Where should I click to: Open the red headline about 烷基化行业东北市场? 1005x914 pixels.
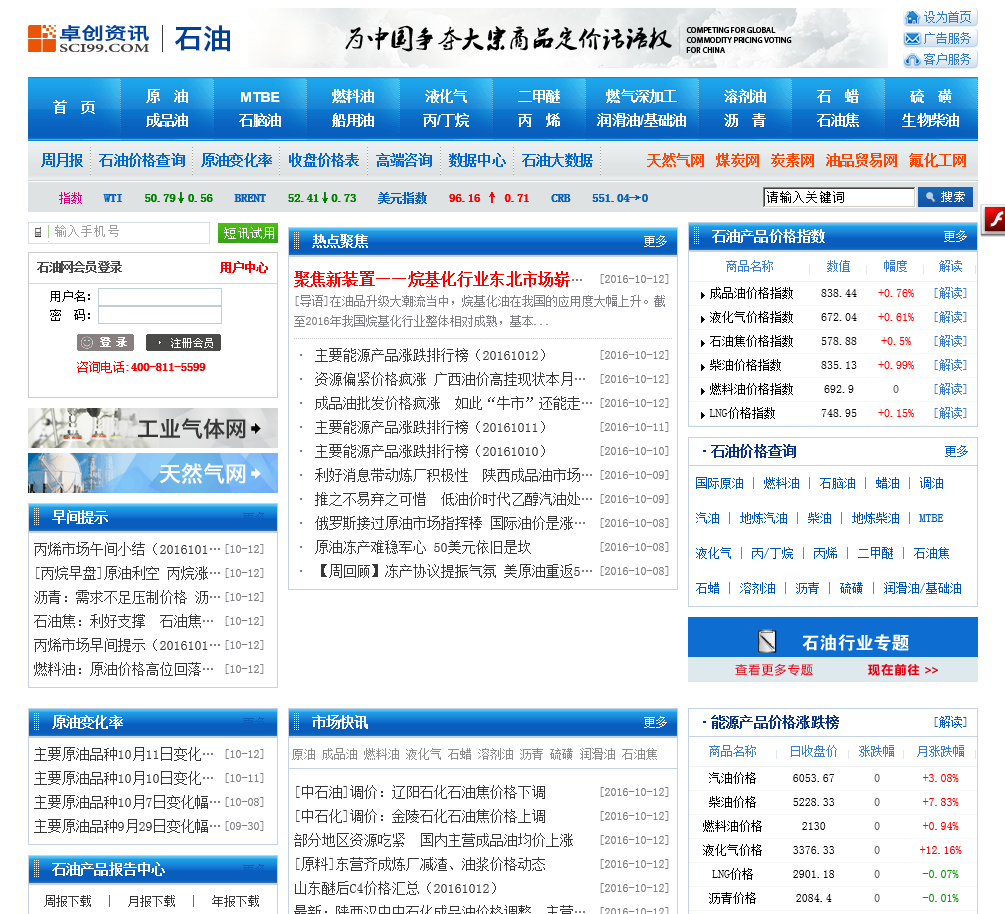(438, 279)
